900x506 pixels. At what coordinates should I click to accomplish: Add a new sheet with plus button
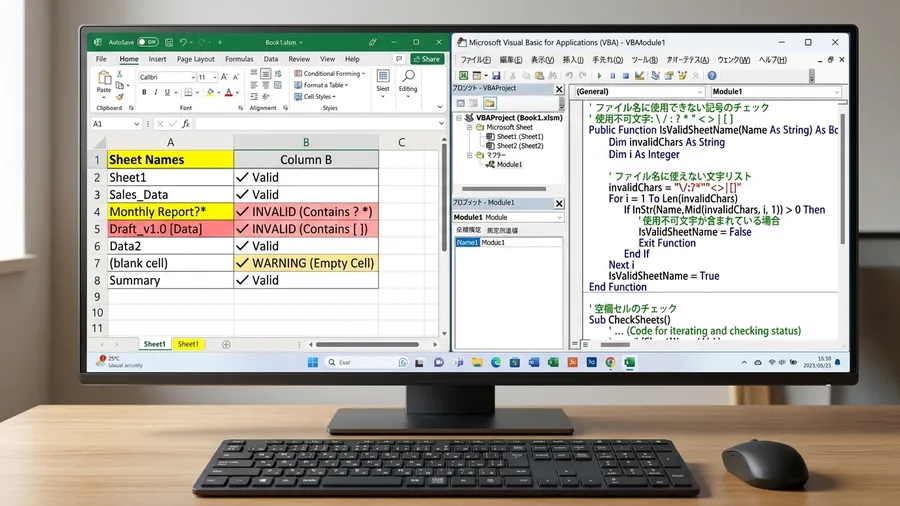[226, 344]
